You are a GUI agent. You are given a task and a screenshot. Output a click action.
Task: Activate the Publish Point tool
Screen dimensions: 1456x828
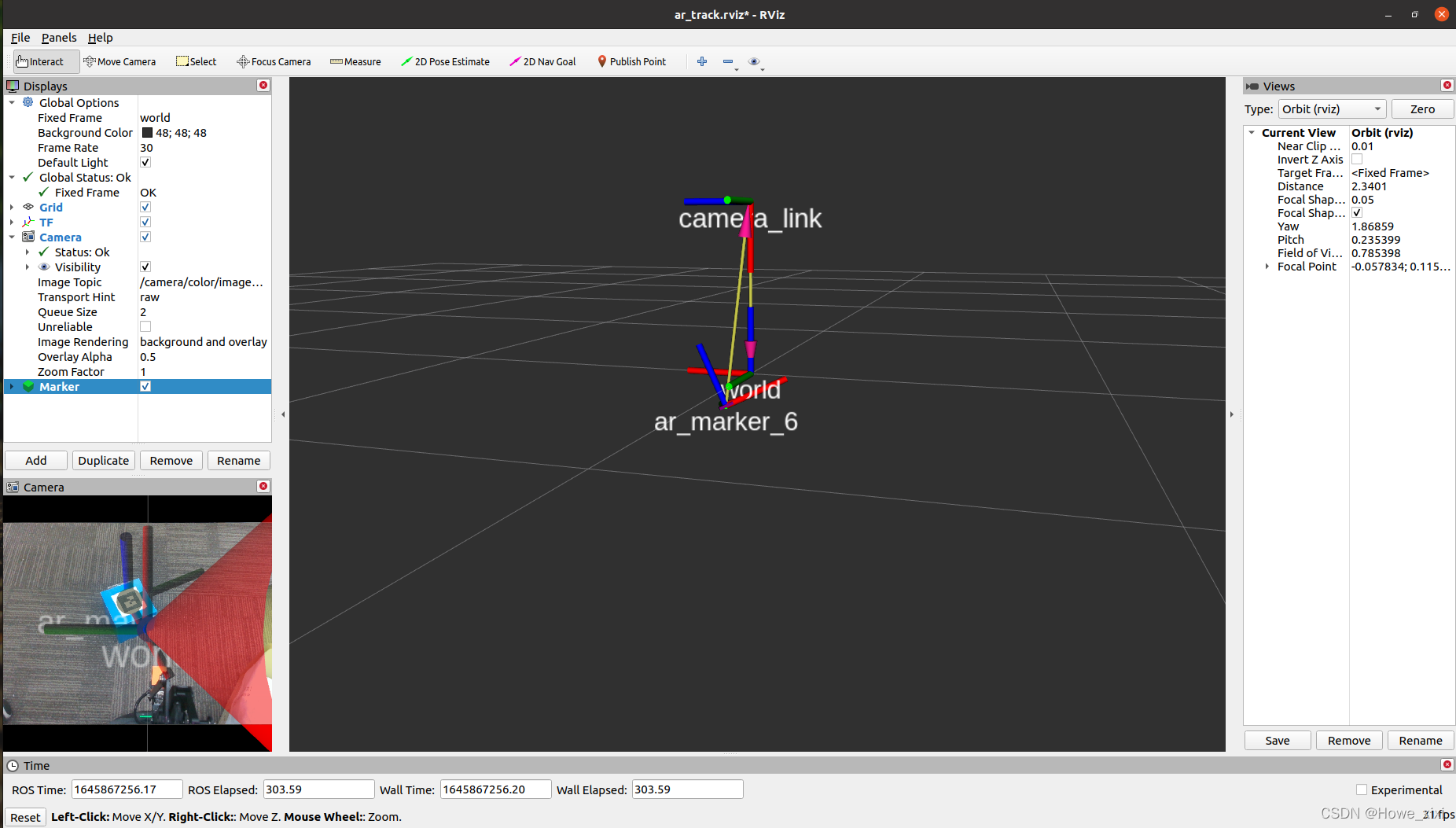[631, 61]
